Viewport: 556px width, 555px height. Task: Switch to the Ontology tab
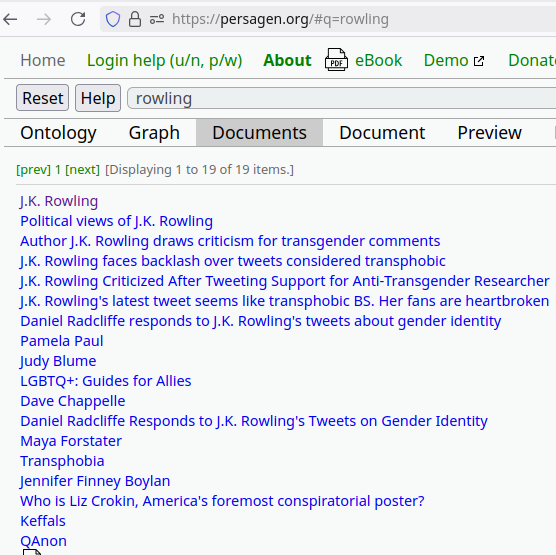[x=59, y=133]
